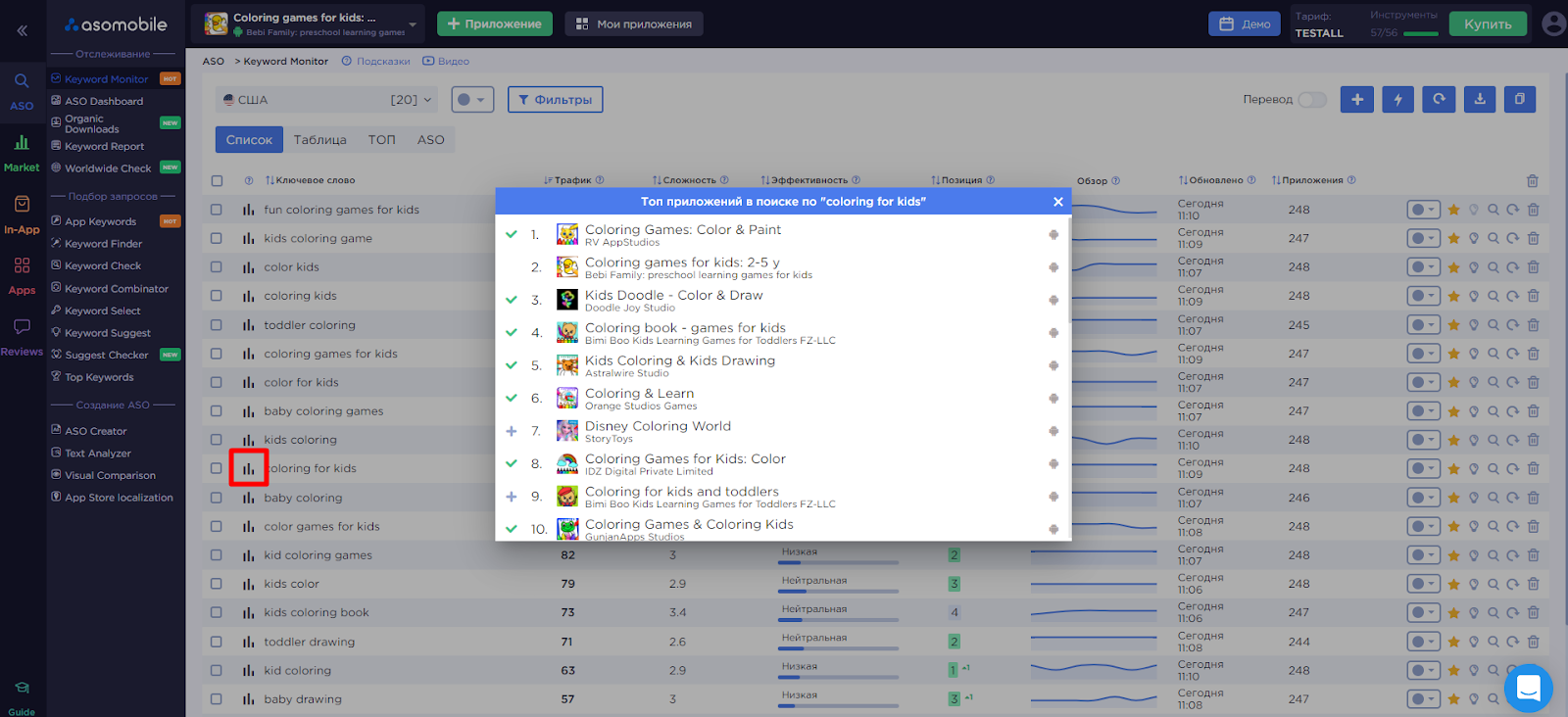Screen dimensions: 1568x717
Task: Switch to the Таблица tab
Action: point(320,140)
